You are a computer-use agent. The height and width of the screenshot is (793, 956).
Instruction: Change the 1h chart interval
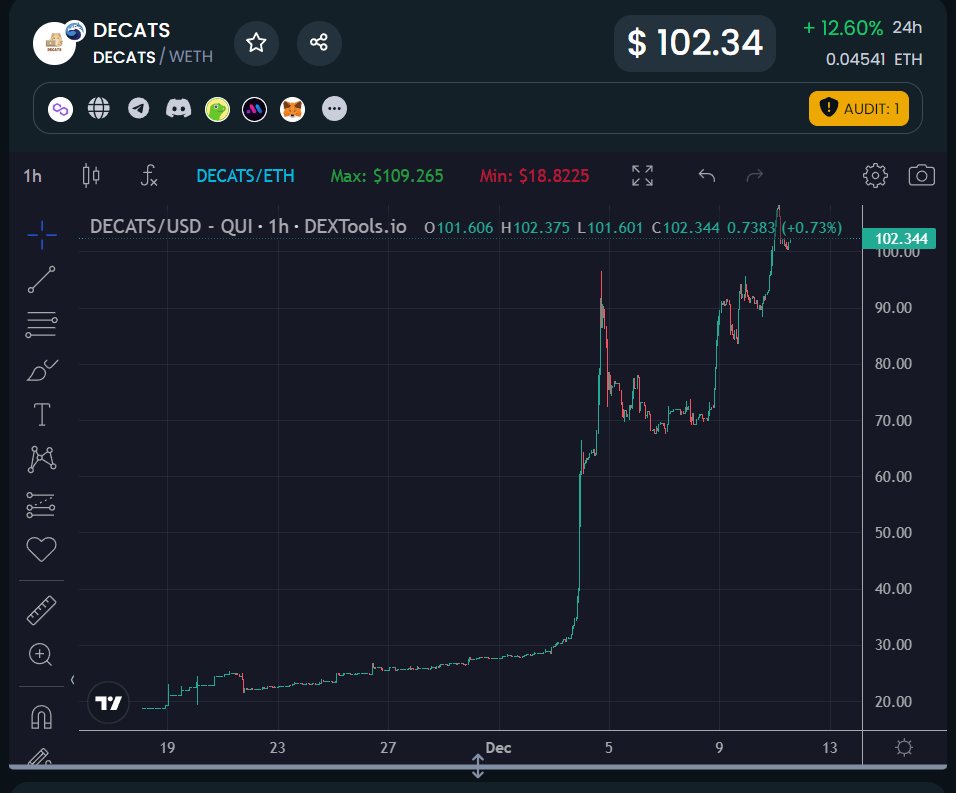point(33,176)
